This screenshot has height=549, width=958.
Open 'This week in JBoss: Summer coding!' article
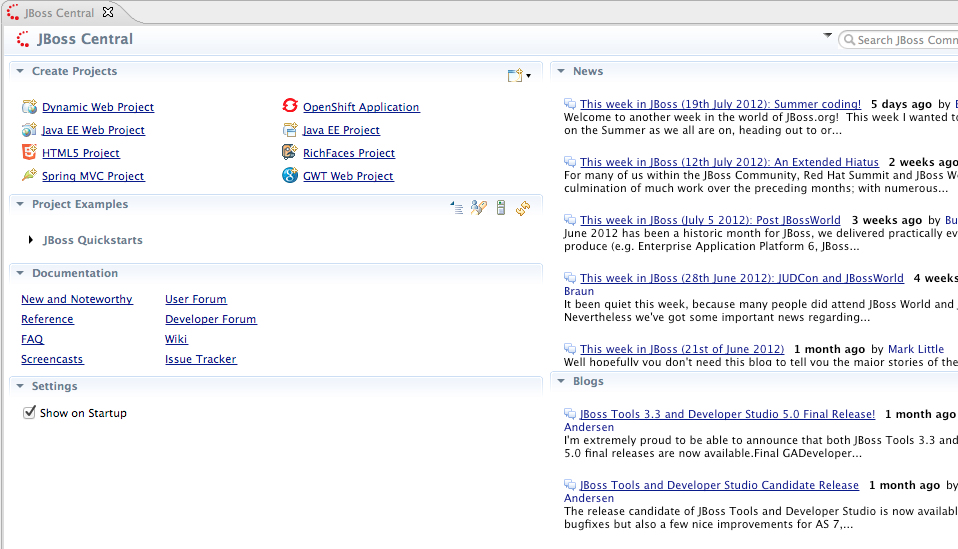point(720,104)
